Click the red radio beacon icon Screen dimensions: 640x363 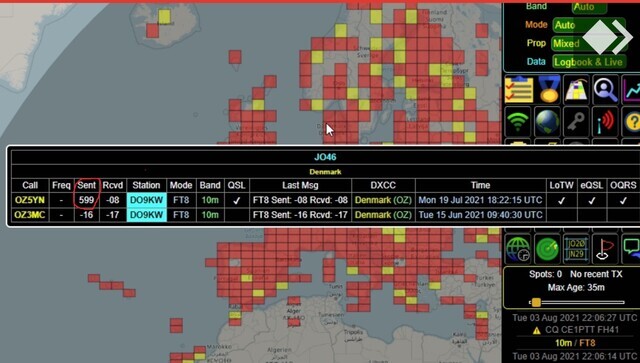click(x=605, y=121)
